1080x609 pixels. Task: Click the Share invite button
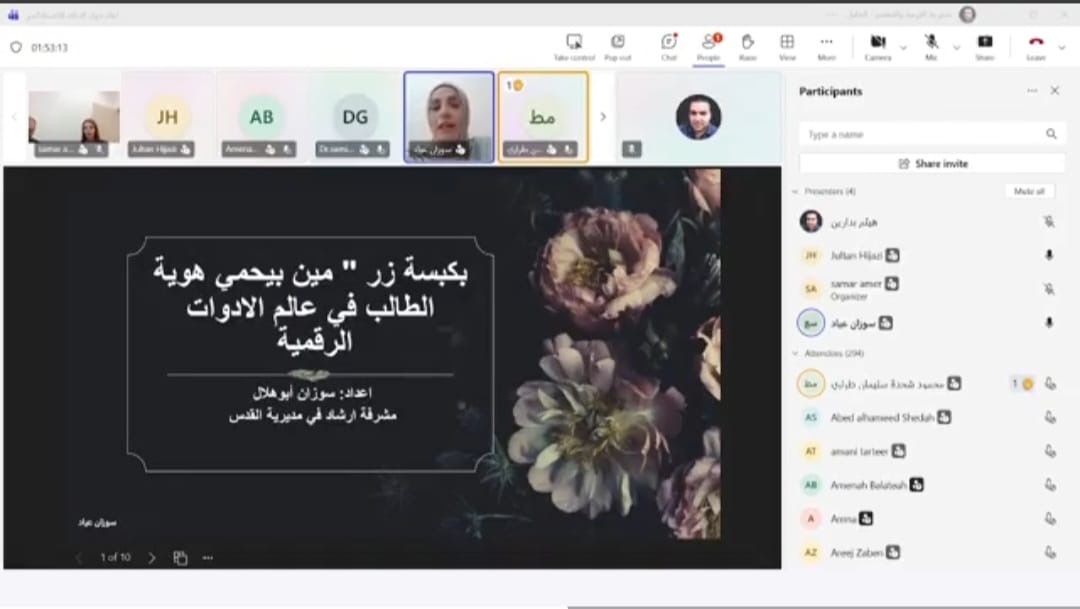click(932, 163)
